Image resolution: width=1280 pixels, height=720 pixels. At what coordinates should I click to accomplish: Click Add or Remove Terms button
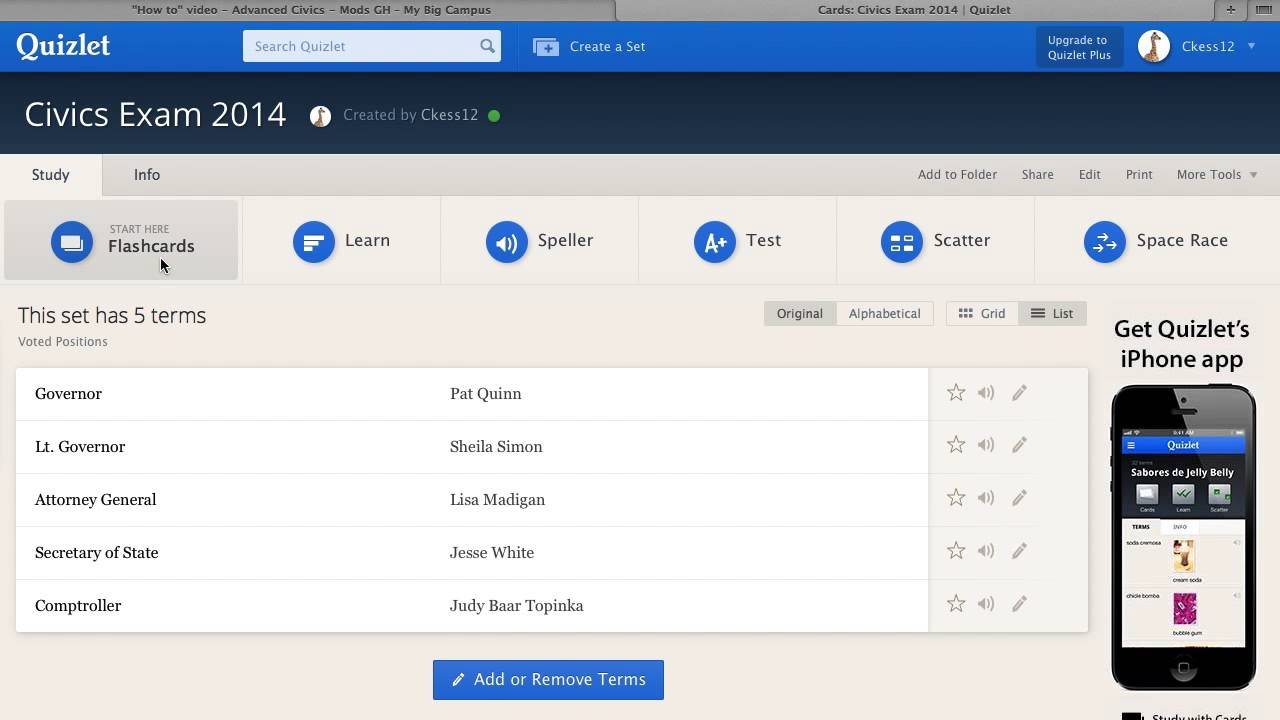click(548, 680)
